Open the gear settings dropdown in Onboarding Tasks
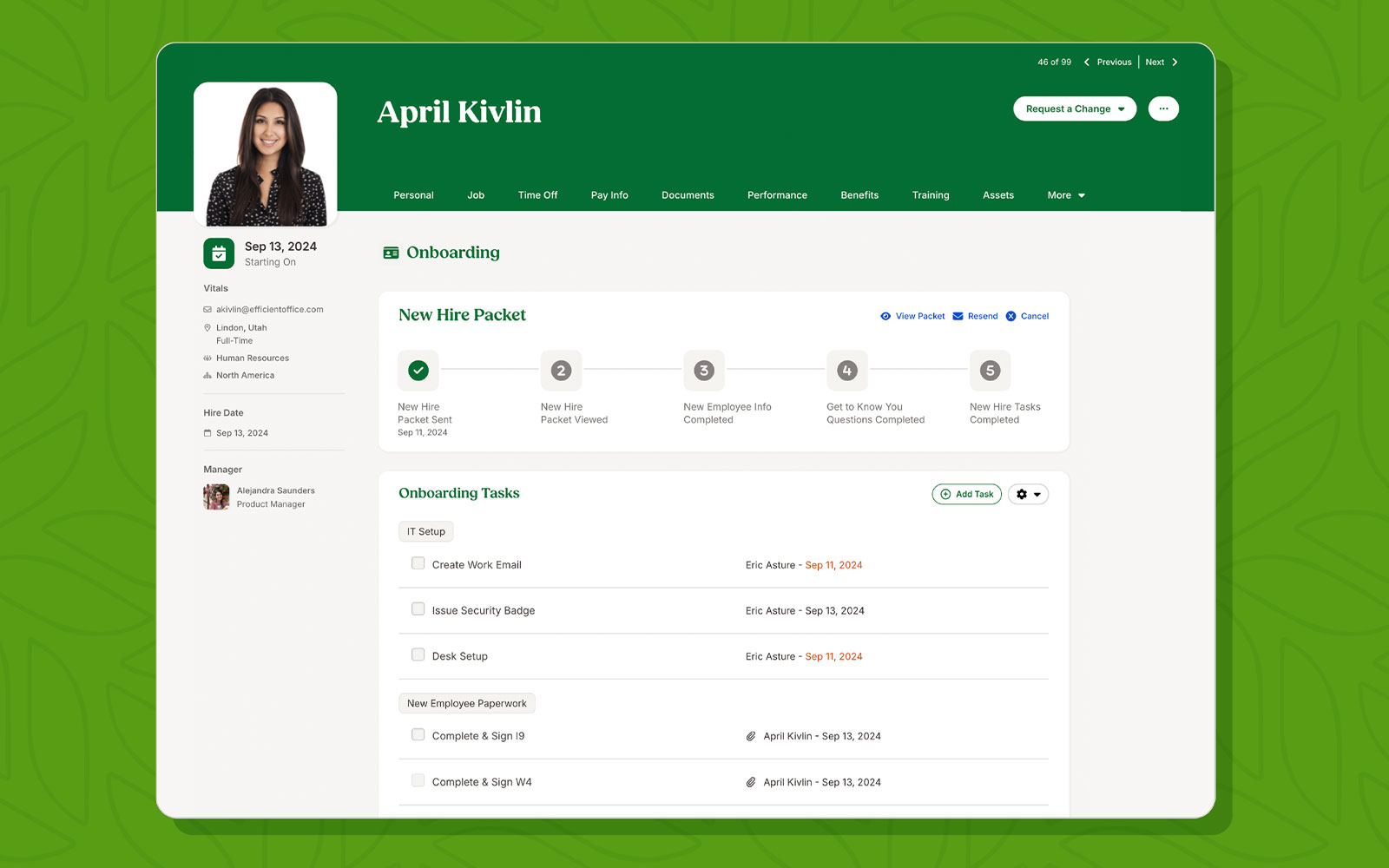The image size is (1389, 868). (x=1028, y=494)
